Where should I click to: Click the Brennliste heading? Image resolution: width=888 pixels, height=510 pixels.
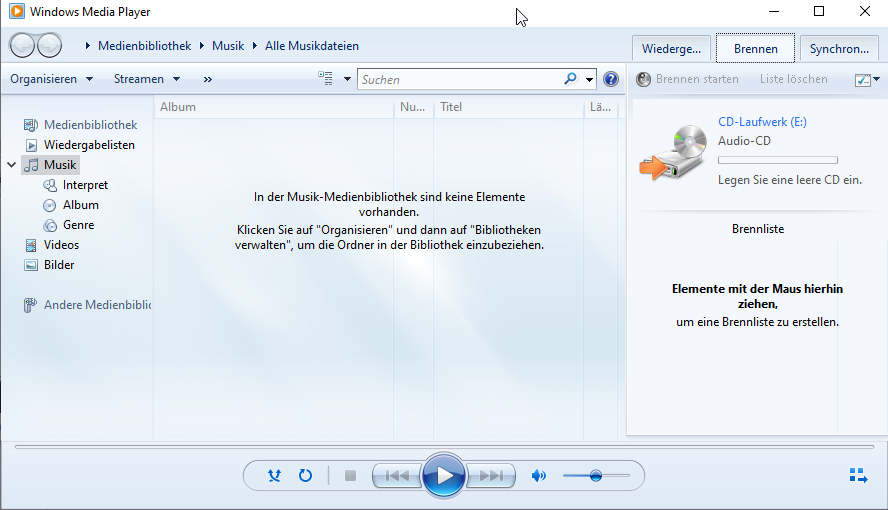pyautogui.click(x=758, y=229)
